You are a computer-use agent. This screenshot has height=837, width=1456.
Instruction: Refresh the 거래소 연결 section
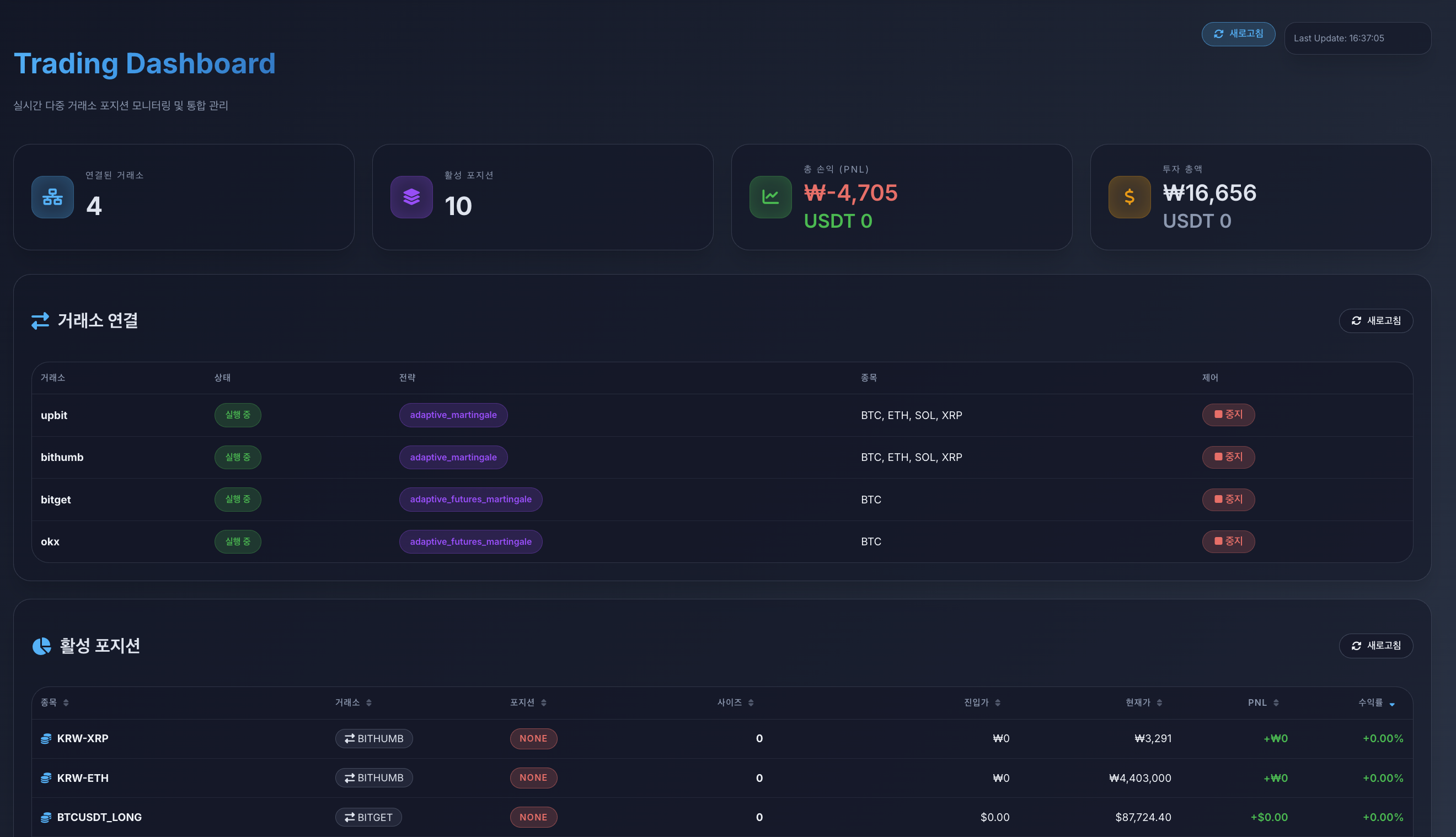pyautogui.click(x=1375, y=321)
